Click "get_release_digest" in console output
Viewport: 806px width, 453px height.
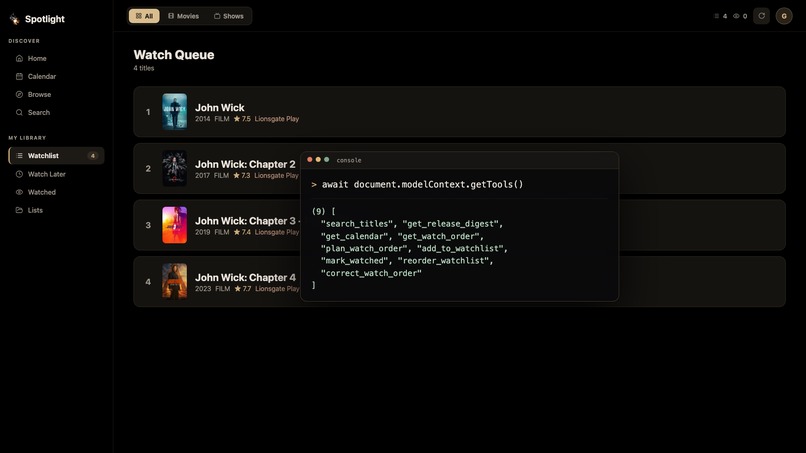tap(450, 224)
